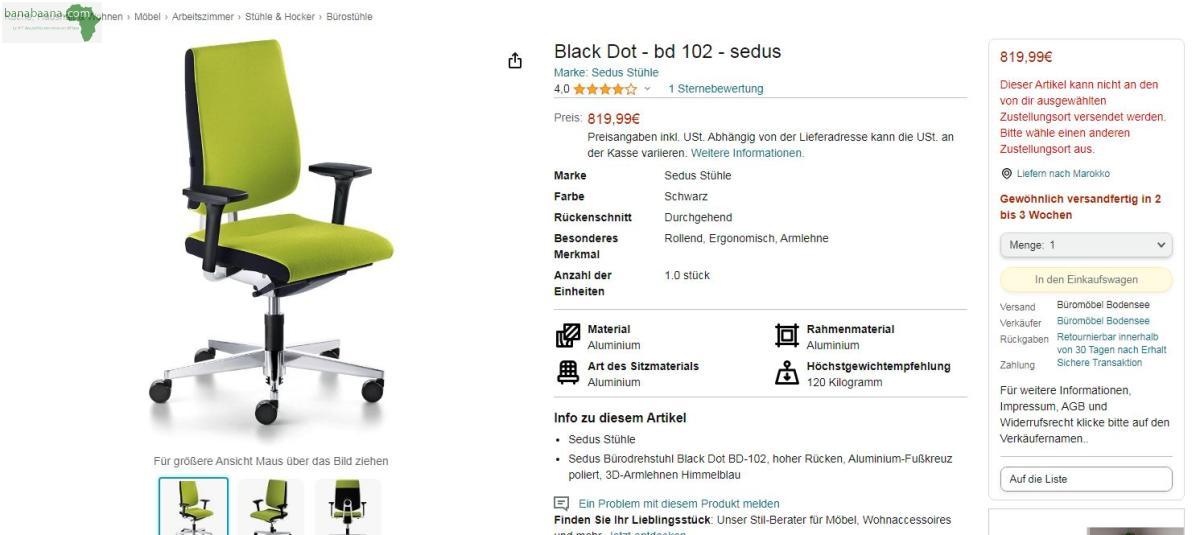Click the location pin icon by Liefern nach Marokko
This screenshot has height=535, width=1200.
[x=1006, y=173]
